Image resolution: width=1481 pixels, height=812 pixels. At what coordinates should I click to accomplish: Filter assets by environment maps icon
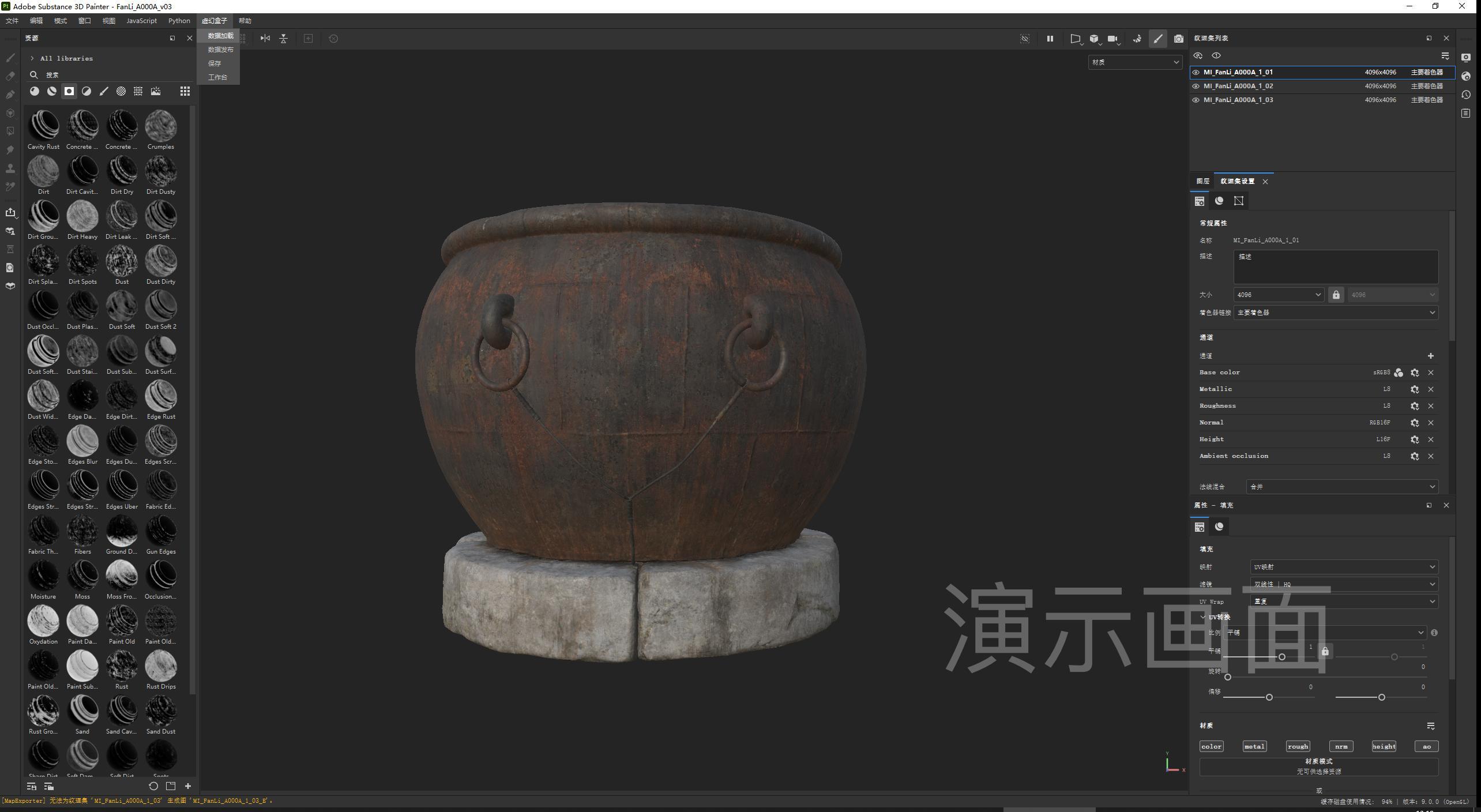tap(156, 91)
